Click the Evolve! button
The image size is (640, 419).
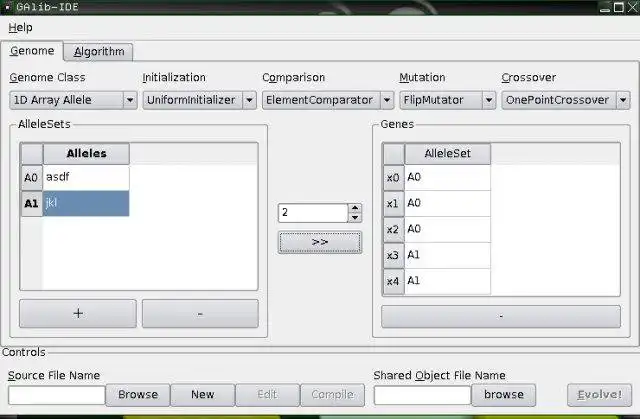pyautogui.click(x=600, y=395)
